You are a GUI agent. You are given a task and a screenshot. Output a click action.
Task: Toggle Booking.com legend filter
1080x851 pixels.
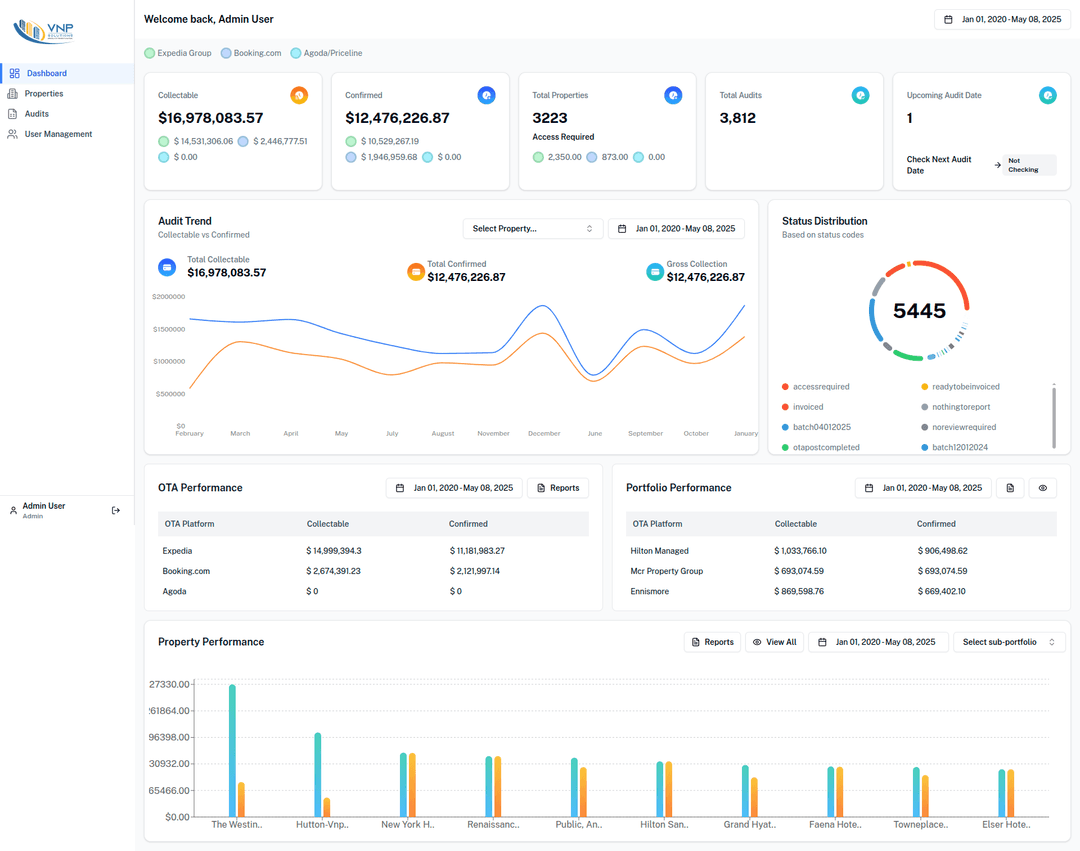pyautogui.click(x=251, y=53)
